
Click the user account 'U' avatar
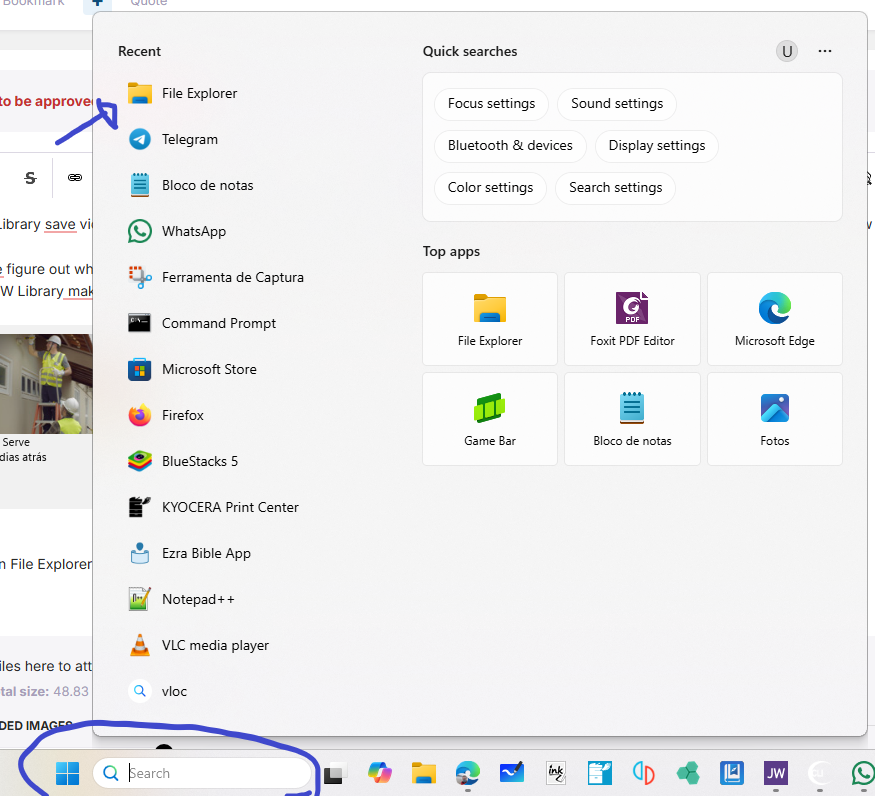click(x=787, y=51)
